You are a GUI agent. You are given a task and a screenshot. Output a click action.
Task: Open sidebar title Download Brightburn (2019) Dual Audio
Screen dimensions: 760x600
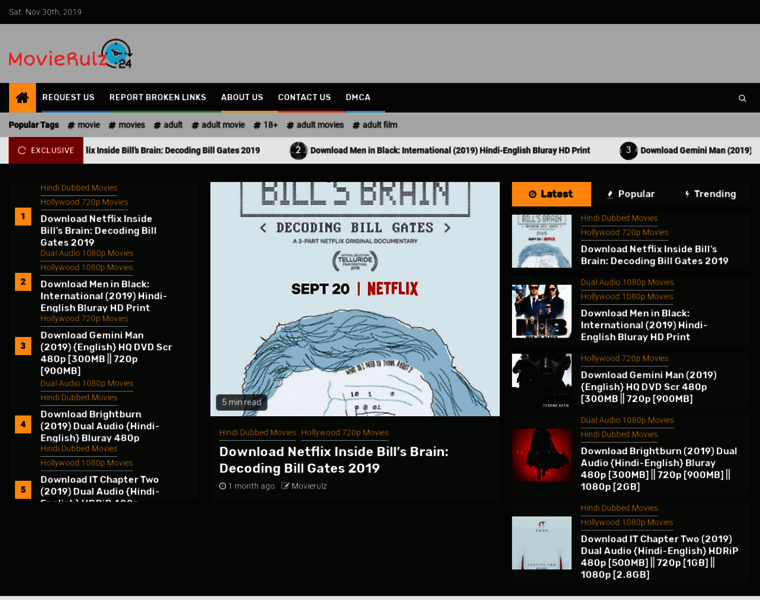[659, 469]
